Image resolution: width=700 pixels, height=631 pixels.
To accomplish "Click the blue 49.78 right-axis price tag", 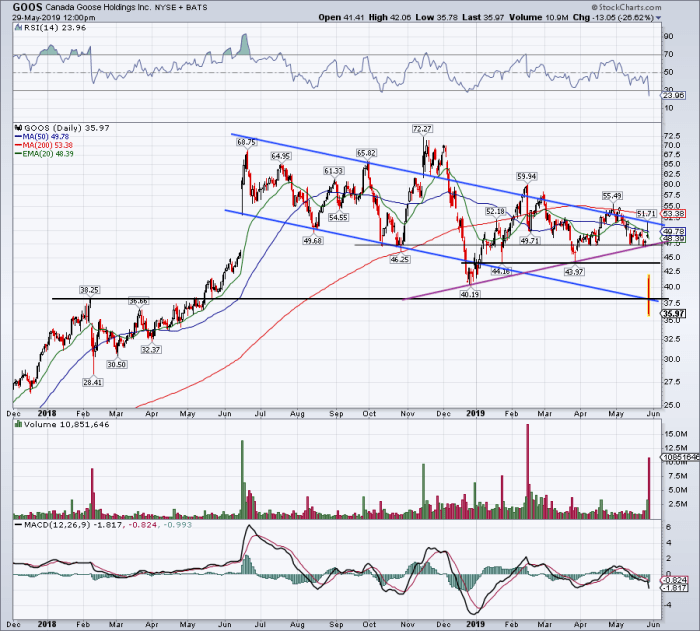I will [674, 231].
